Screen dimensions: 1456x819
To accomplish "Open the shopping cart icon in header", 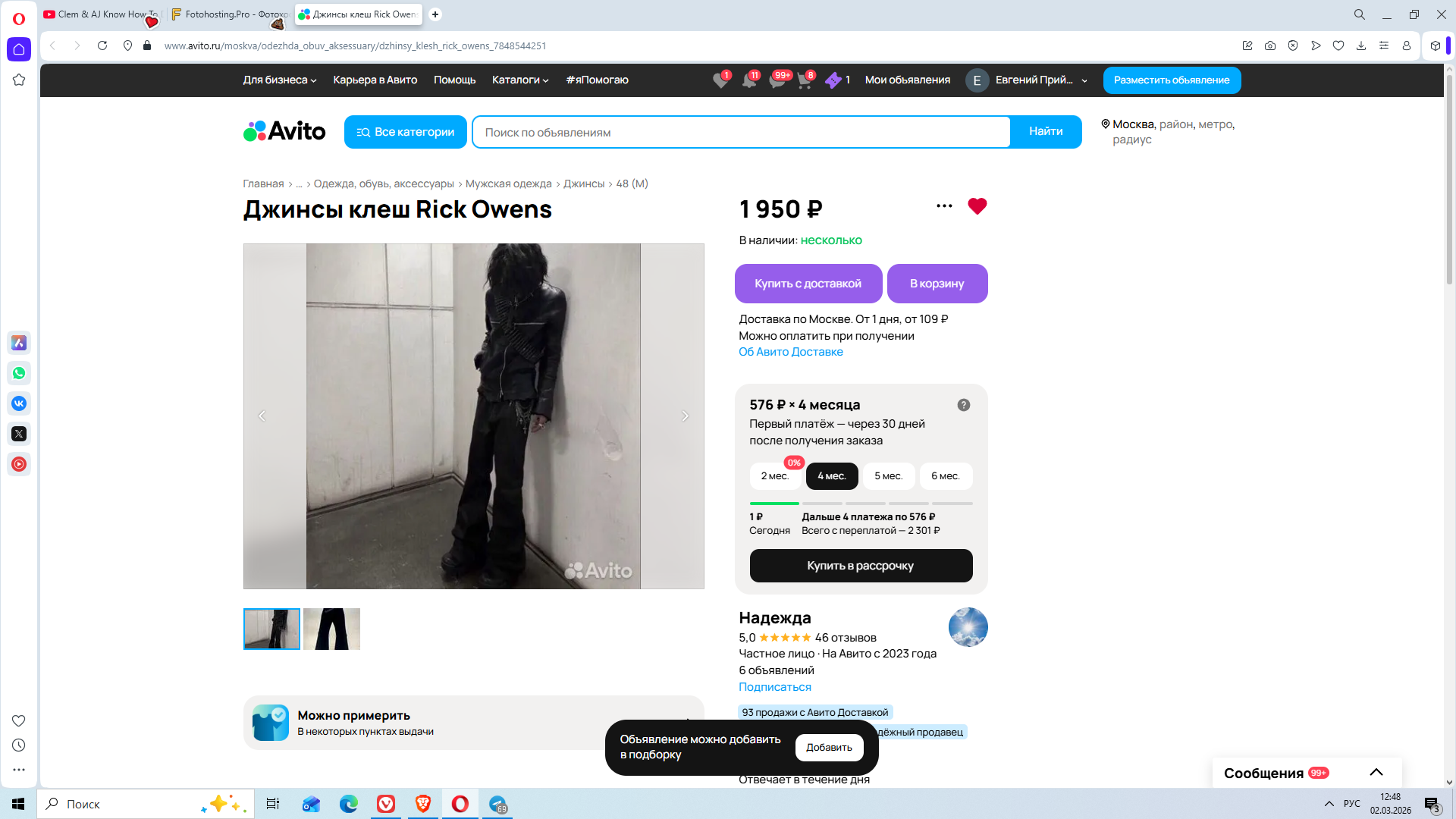I will [x=805, y=80].
